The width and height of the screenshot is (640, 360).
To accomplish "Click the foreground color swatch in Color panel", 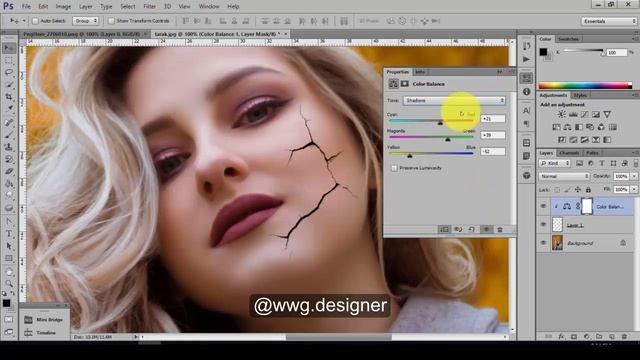I will [543, 52].
